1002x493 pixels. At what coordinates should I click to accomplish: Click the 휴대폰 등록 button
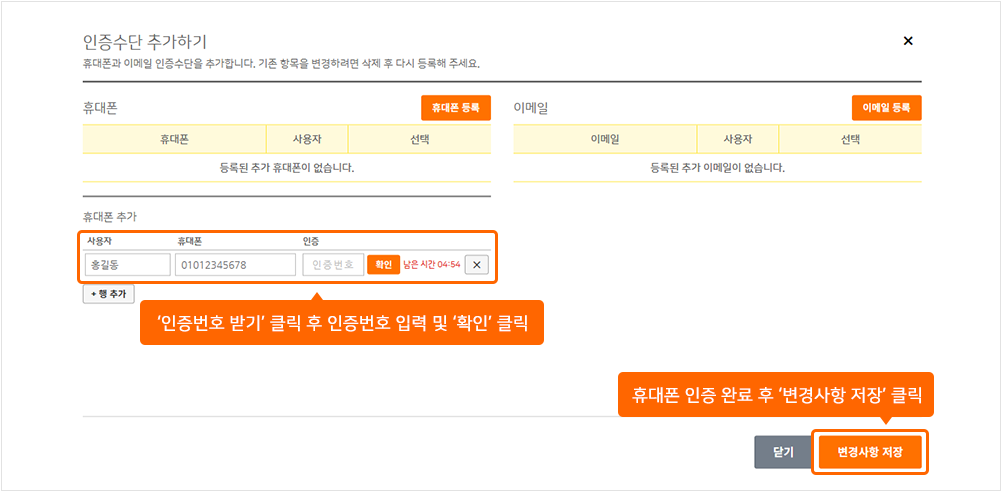(x=456, y=108)
